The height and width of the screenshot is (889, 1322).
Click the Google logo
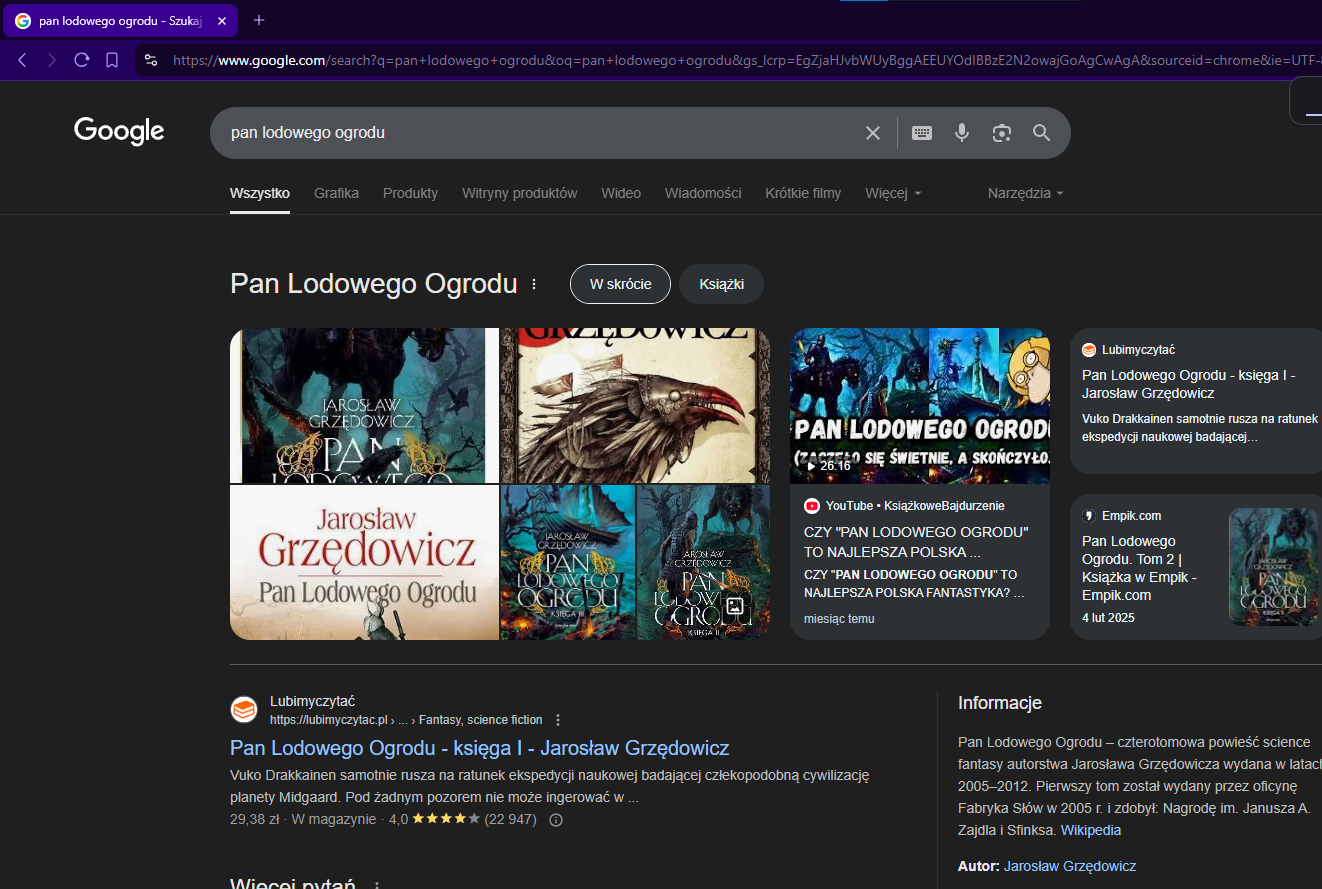click(119, 131)
